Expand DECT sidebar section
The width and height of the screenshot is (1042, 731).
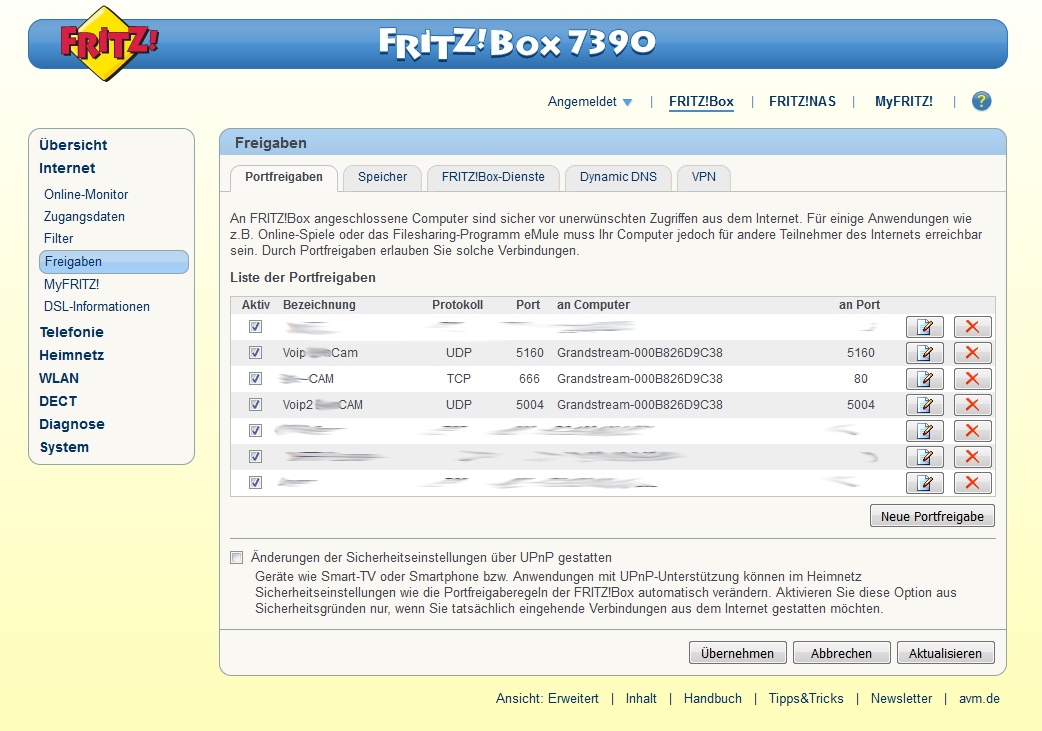58,401
